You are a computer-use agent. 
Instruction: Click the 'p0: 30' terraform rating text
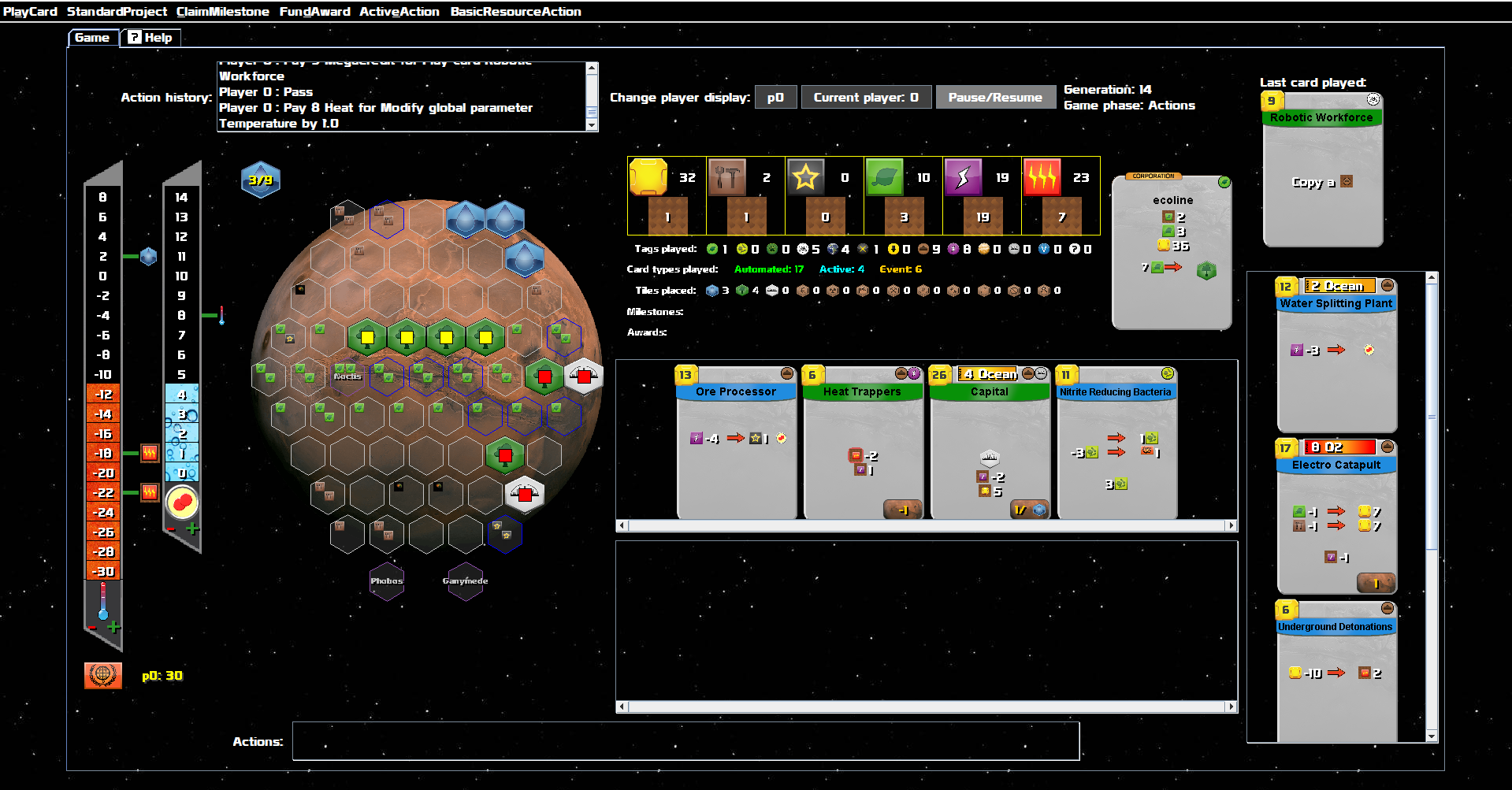click(162, 676)
